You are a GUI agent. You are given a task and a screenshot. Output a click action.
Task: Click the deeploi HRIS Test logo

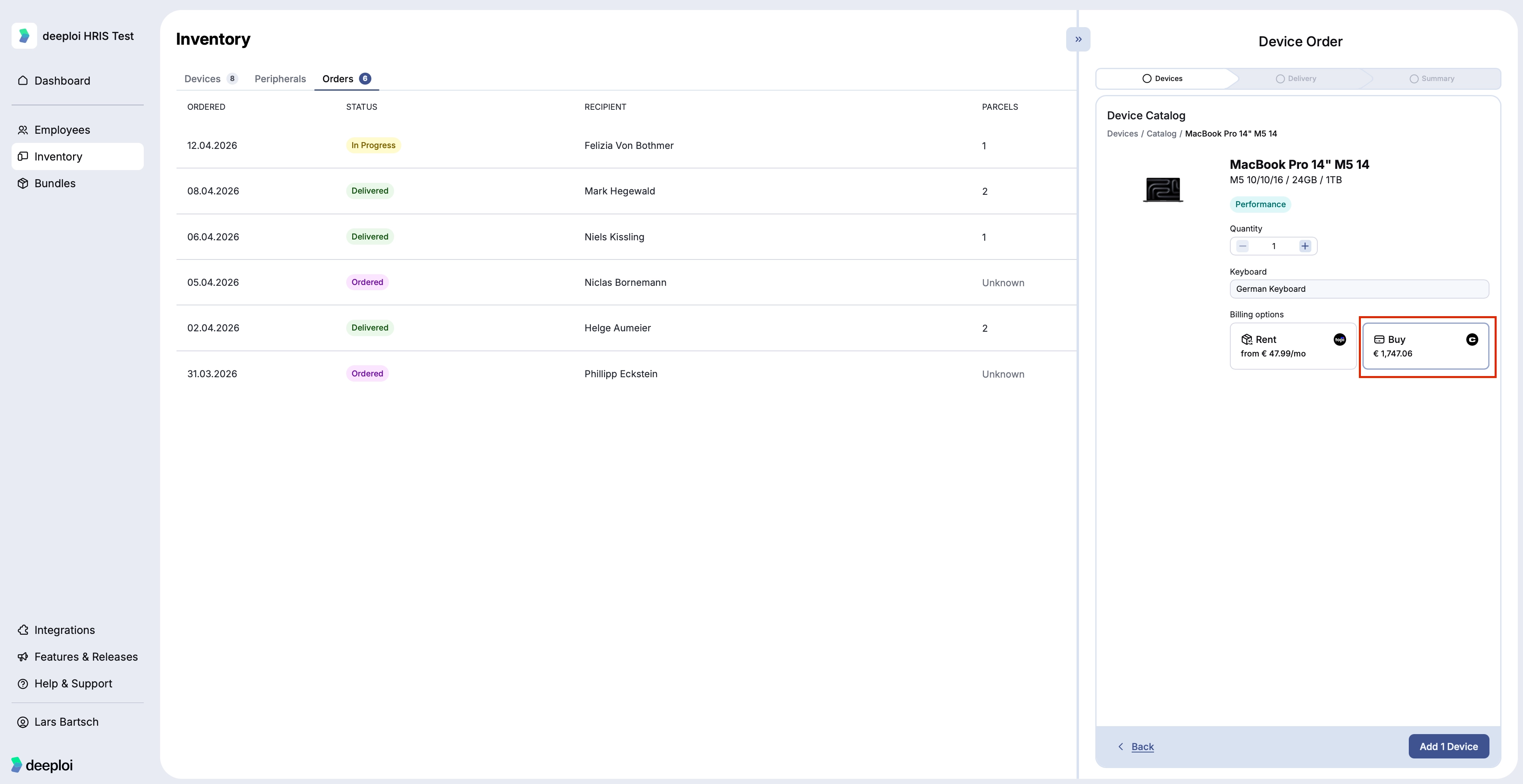[24, 36]
